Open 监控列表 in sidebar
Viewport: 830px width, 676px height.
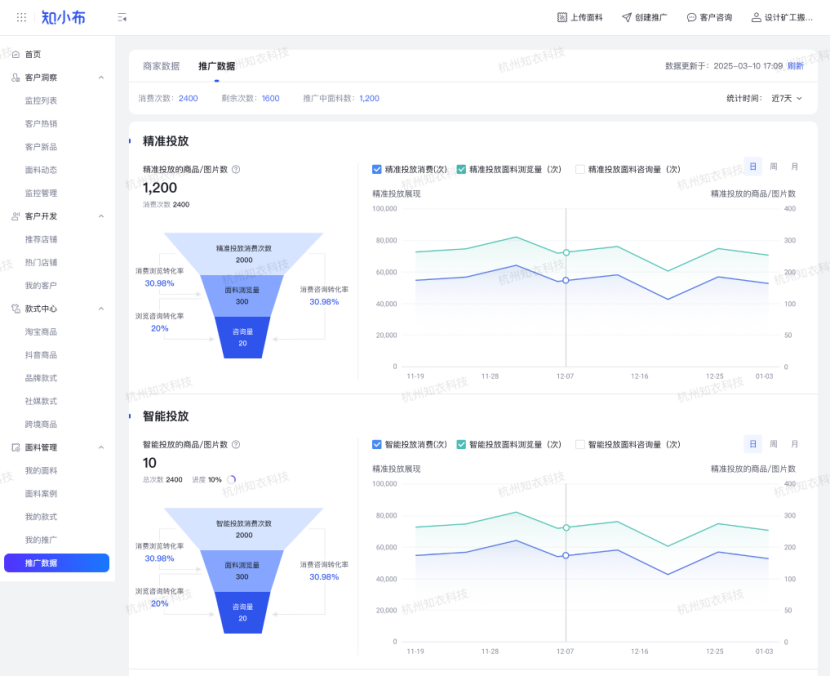click(x=41, y=101)
